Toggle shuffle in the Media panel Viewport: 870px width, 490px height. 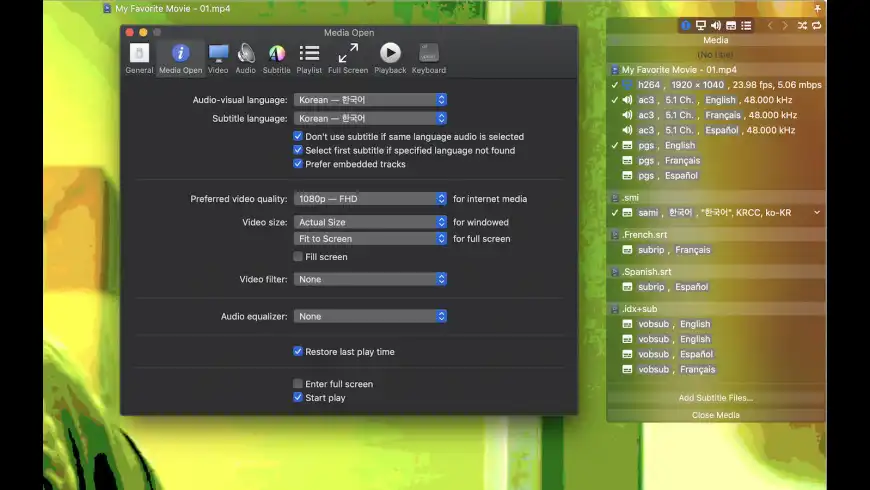click(802, 26)
